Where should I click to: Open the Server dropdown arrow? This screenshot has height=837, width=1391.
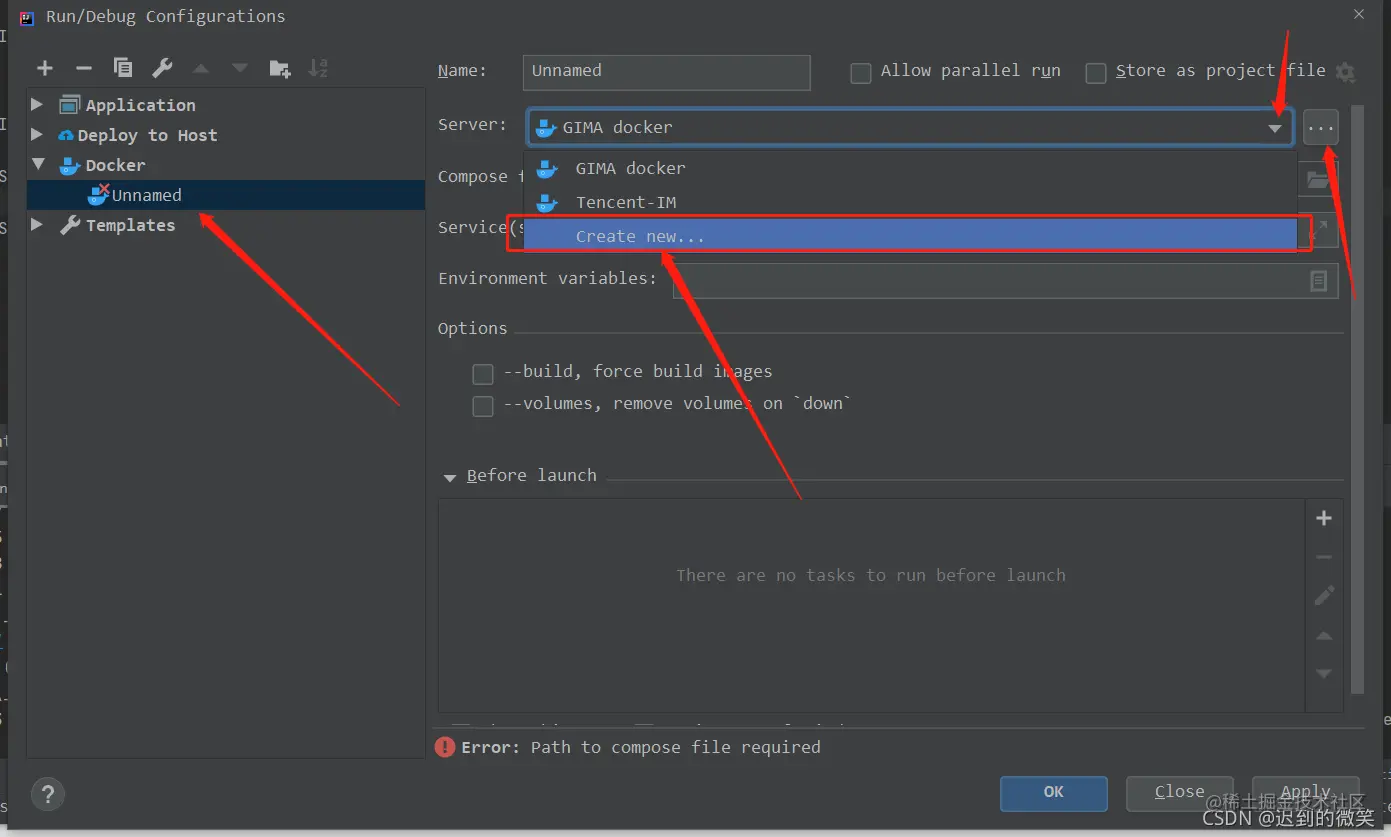(1275, 128)
